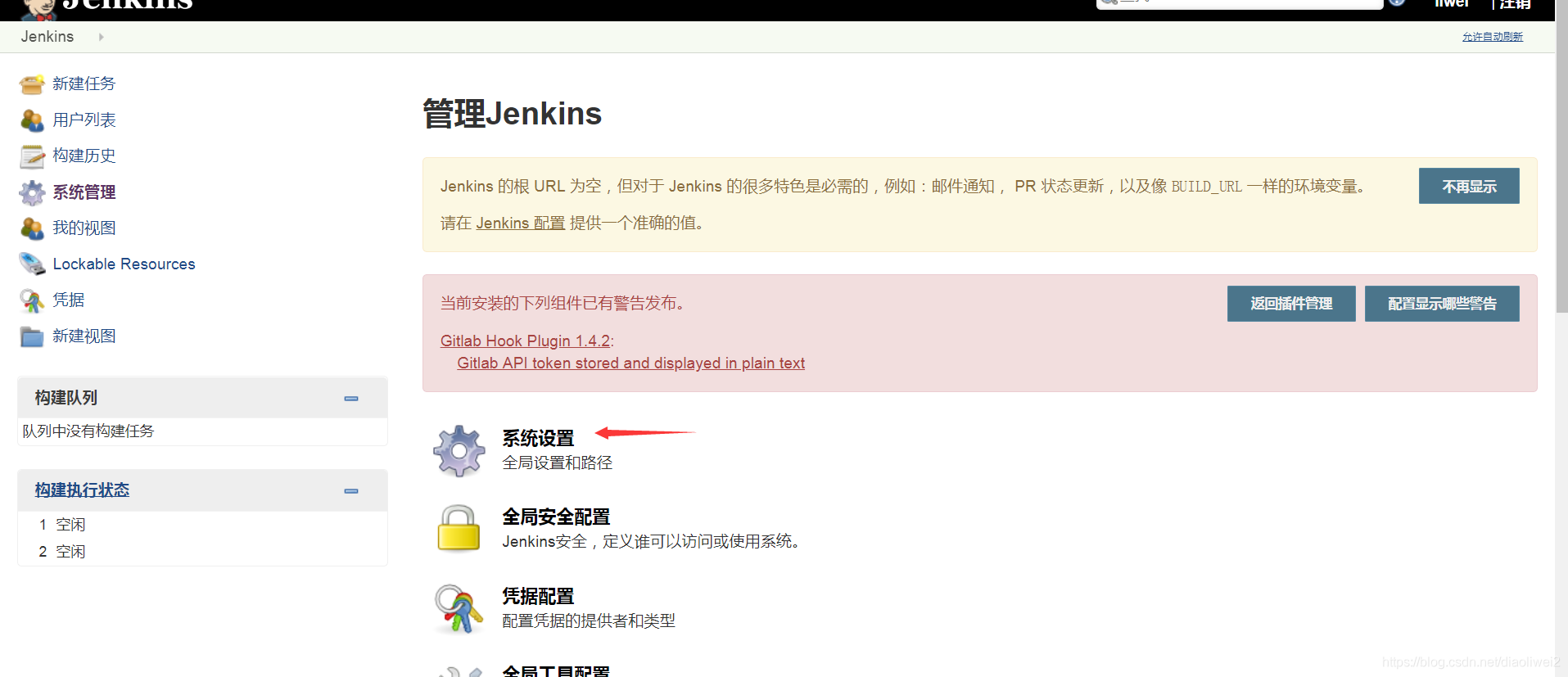Click the 不再显示 button
The width and height of the screenshot is (1568, 677).
(1469, 186)
